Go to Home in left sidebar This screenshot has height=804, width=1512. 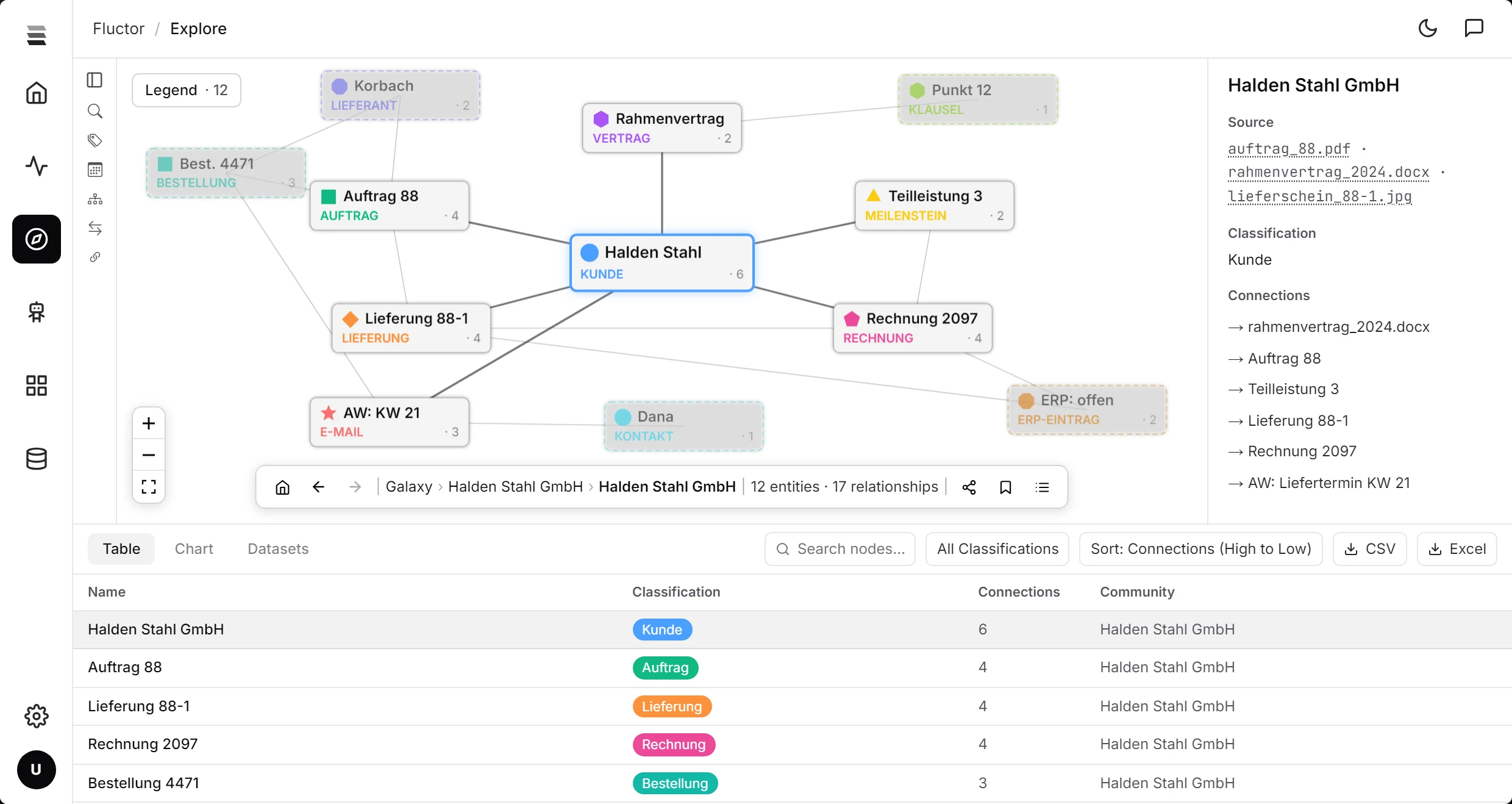37,93
